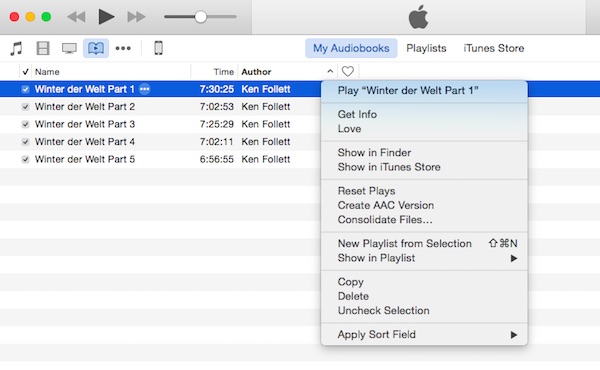
Task: Uncheck Winter der Welt Part 1 checkbox
Action: 25,89
